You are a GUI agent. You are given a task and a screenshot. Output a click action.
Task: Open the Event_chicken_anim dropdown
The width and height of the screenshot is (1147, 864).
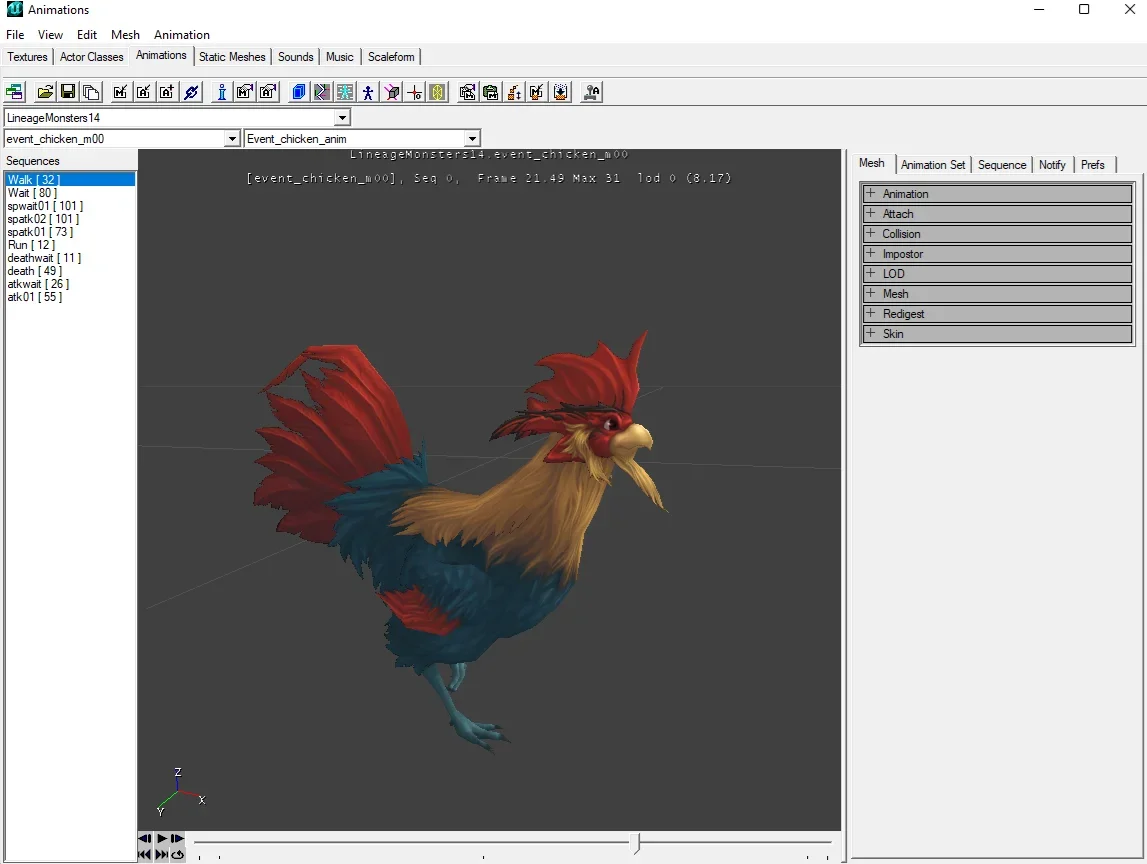pyautogui.click(x=472, y=139)
